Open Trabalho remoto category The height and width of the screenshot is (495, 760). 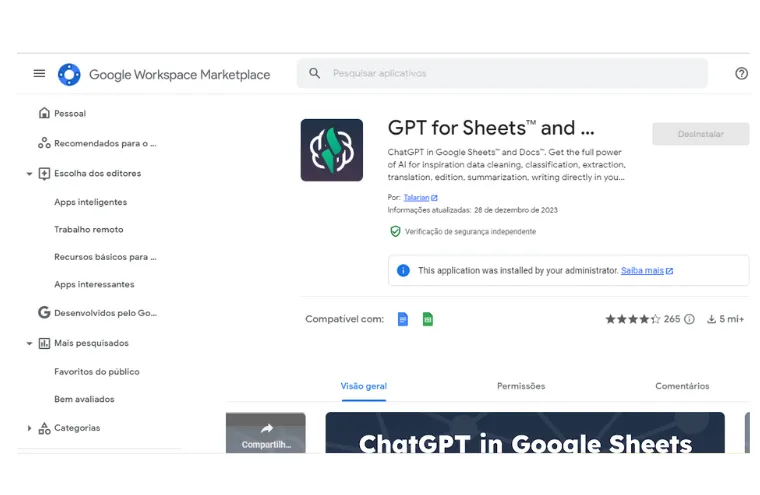click(89, 229)
